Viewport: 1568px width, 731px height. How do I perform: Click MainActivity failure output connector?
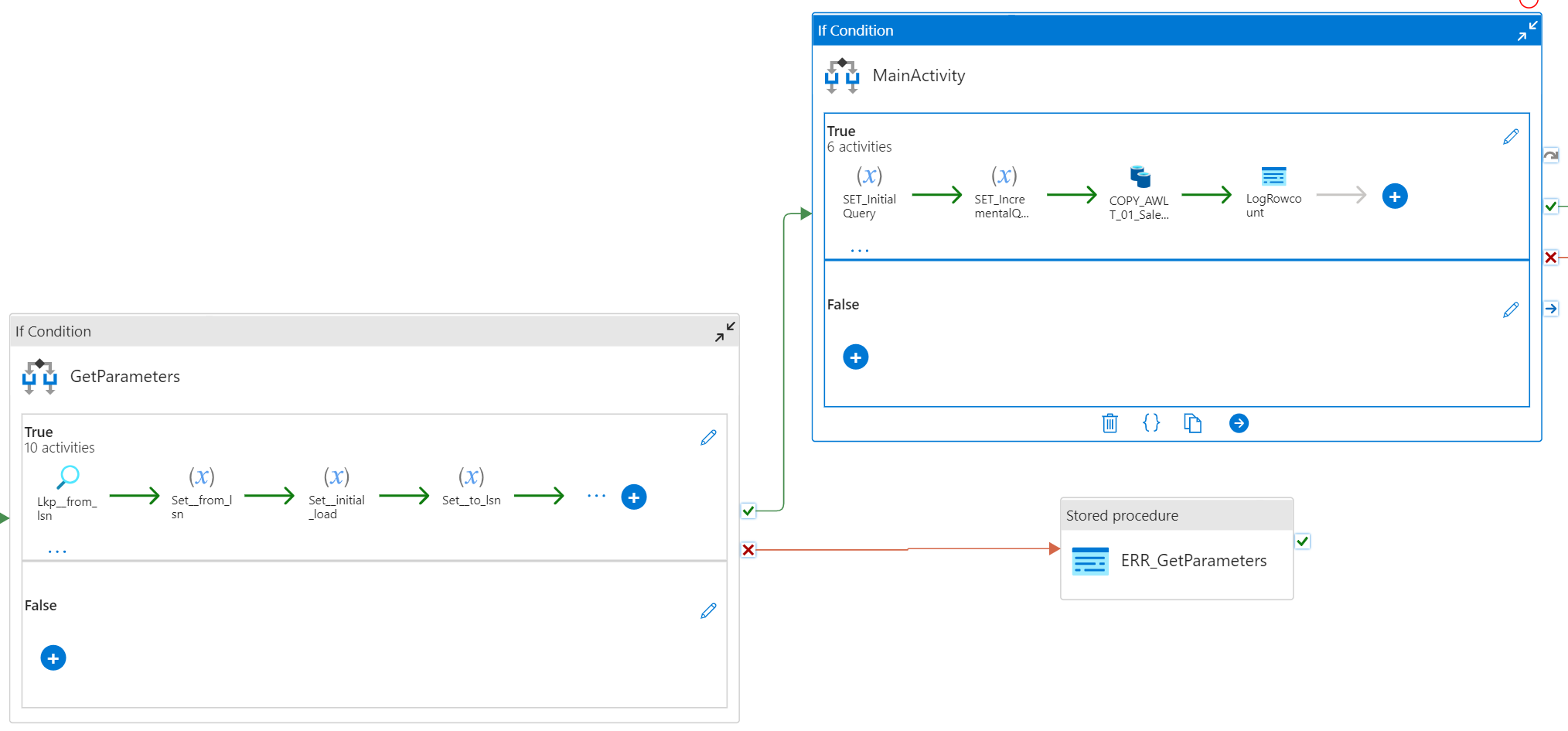click(x=1551, y=258)
